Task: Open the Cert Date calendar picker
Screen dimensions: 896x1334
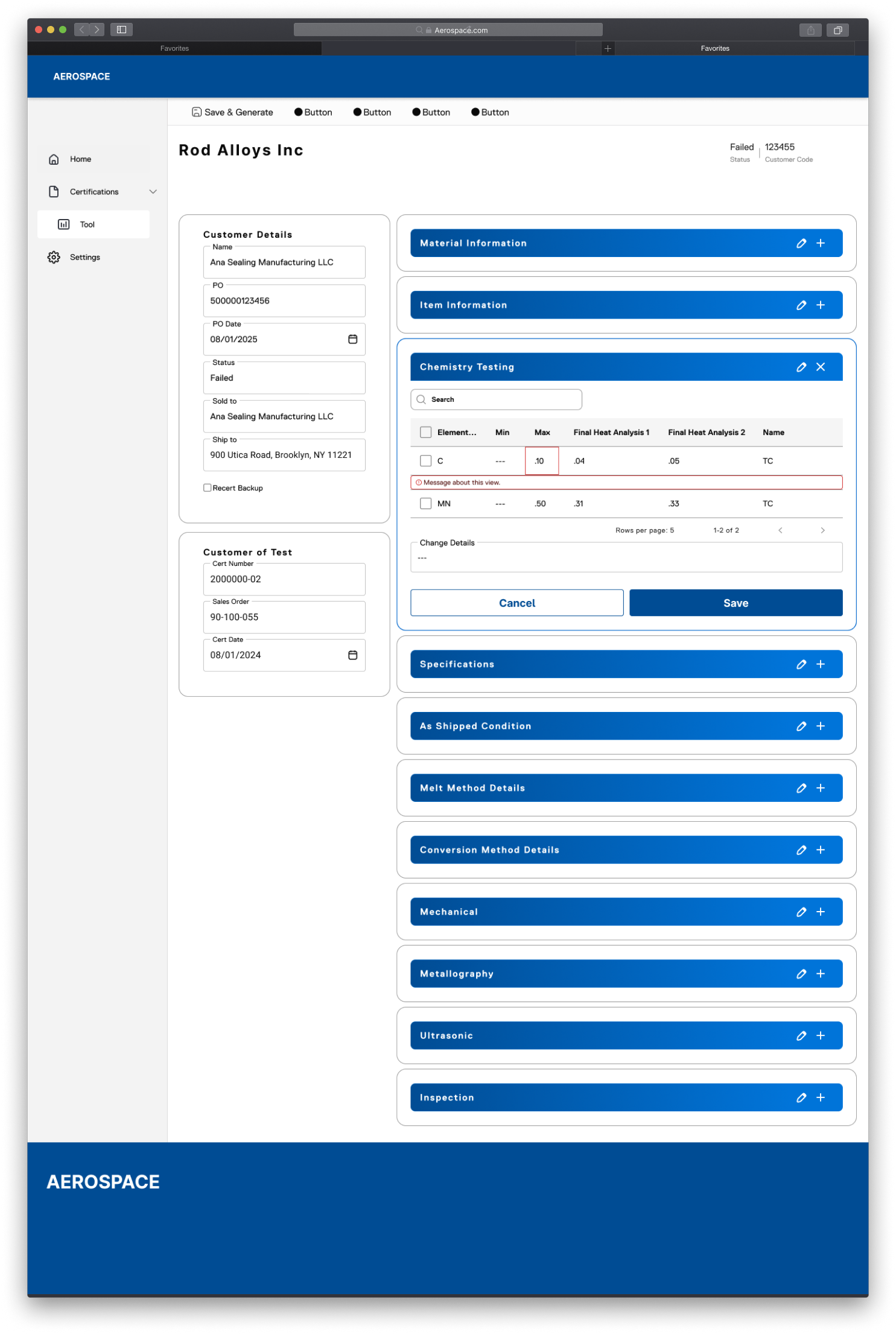Action: pyautogui.click(x=353, y=655)
